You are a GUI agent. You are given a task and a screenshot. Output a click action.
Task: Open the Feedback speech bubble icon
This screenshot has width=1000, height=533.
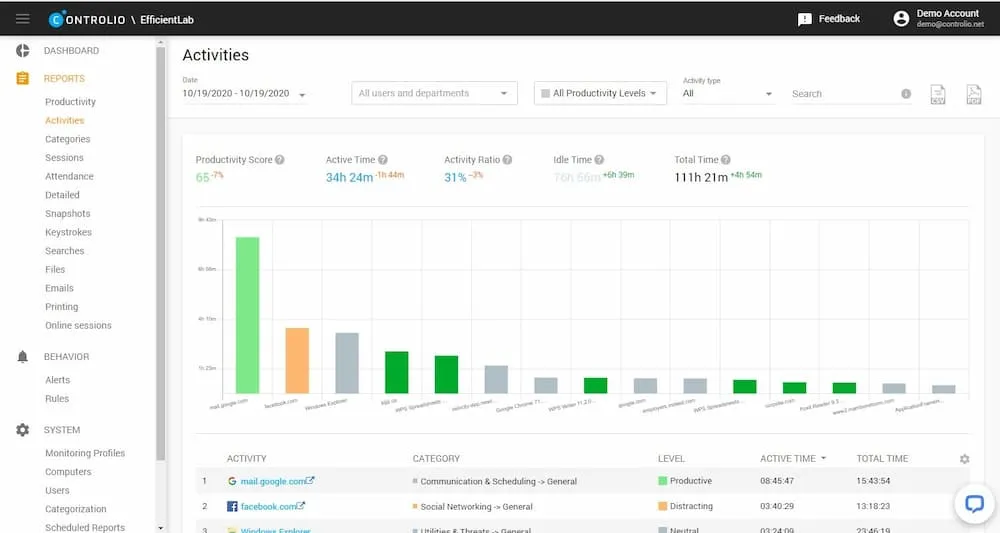coord(805,19)
